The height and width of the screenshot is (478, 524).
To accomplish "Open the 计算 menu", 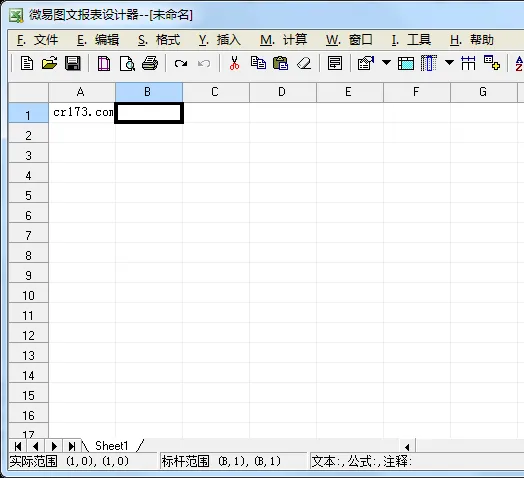I will click(x=284, y=40).
